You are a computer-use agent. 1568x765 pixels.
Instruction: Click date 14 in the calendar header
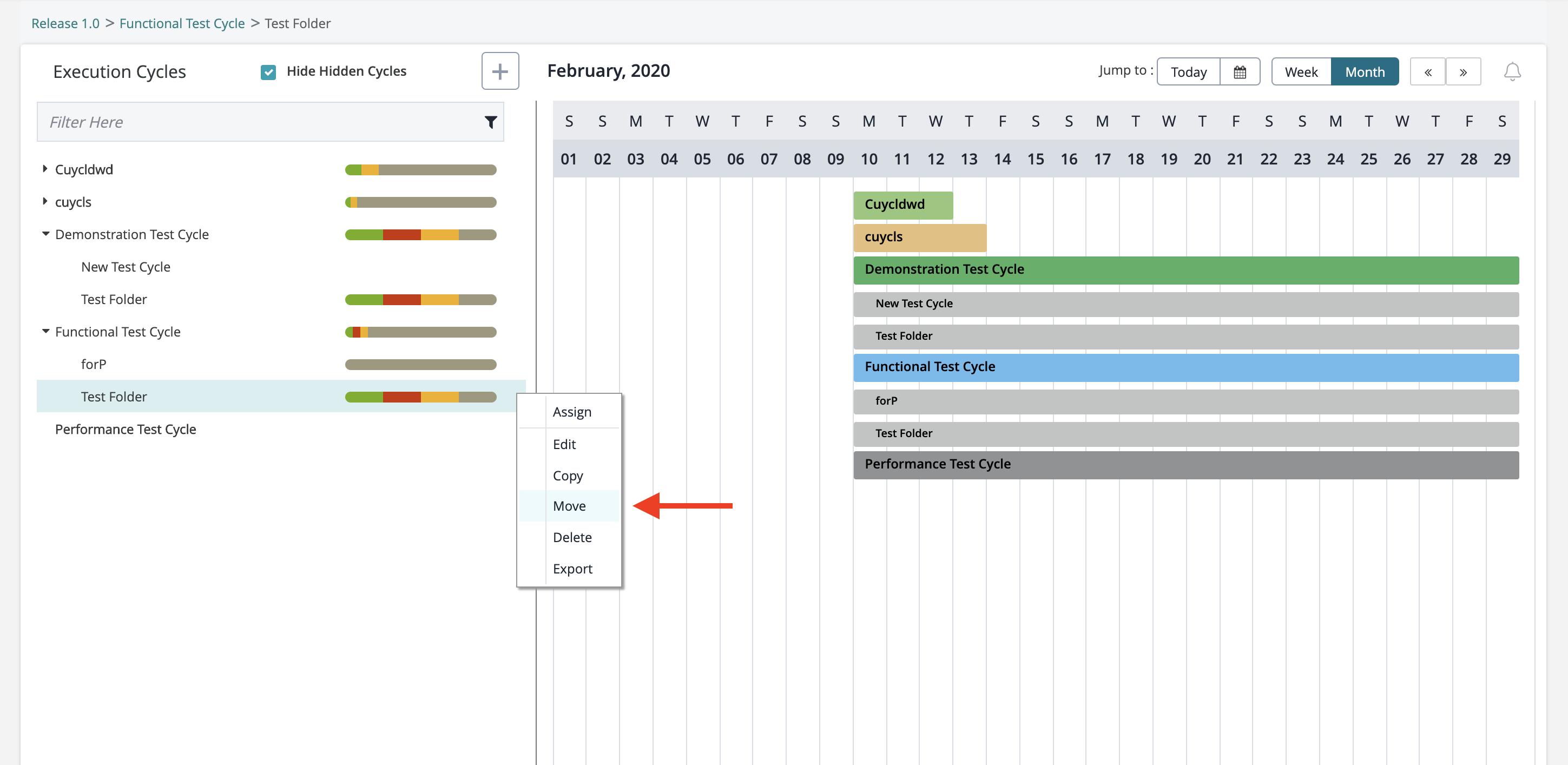(1002, 159)
